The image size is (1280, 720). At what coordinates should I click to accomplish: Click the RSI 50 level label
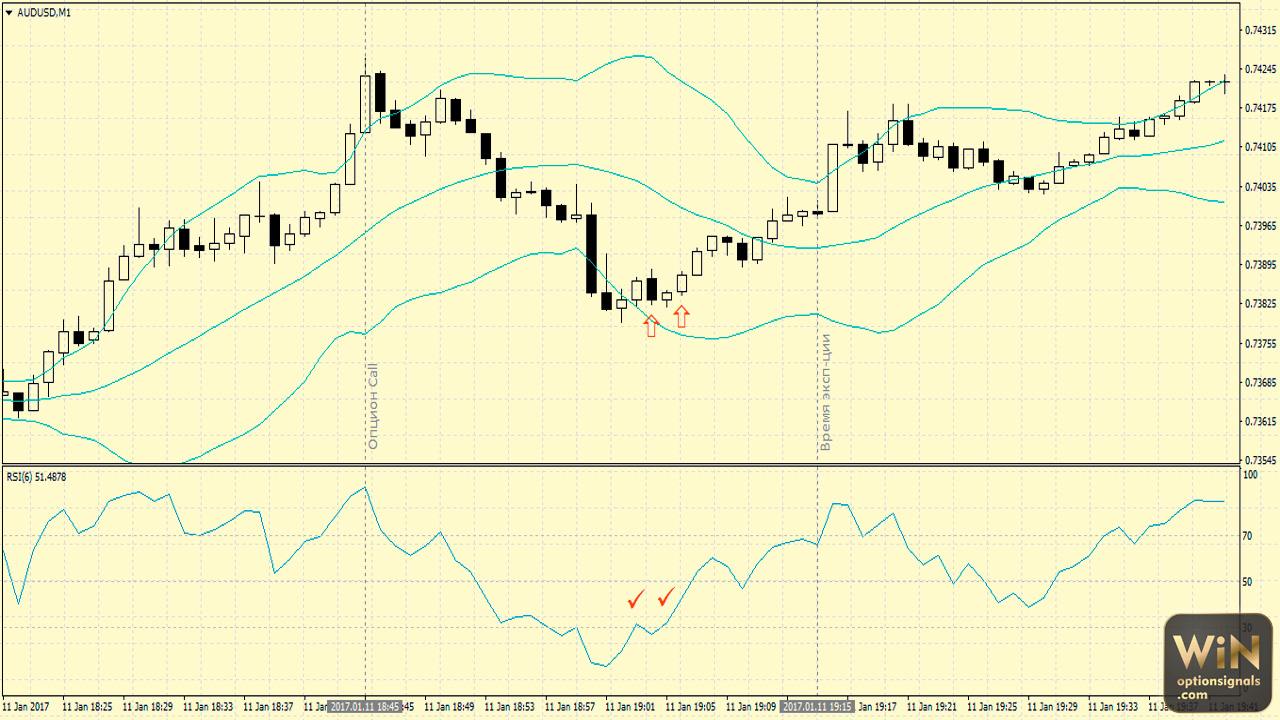1247,582
